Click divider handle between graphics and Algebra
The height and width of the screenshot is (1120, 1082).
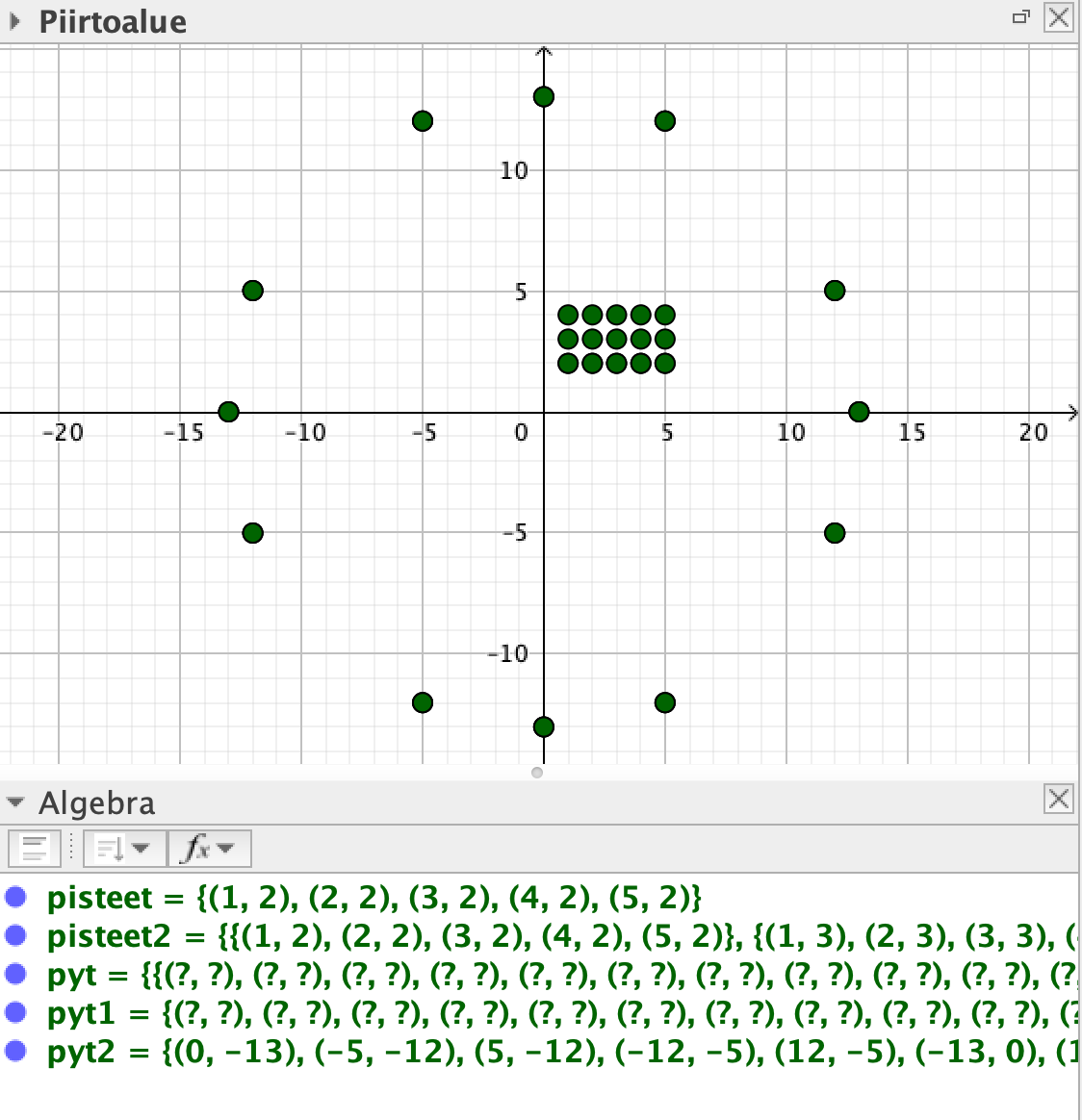(x=537, y=773)
